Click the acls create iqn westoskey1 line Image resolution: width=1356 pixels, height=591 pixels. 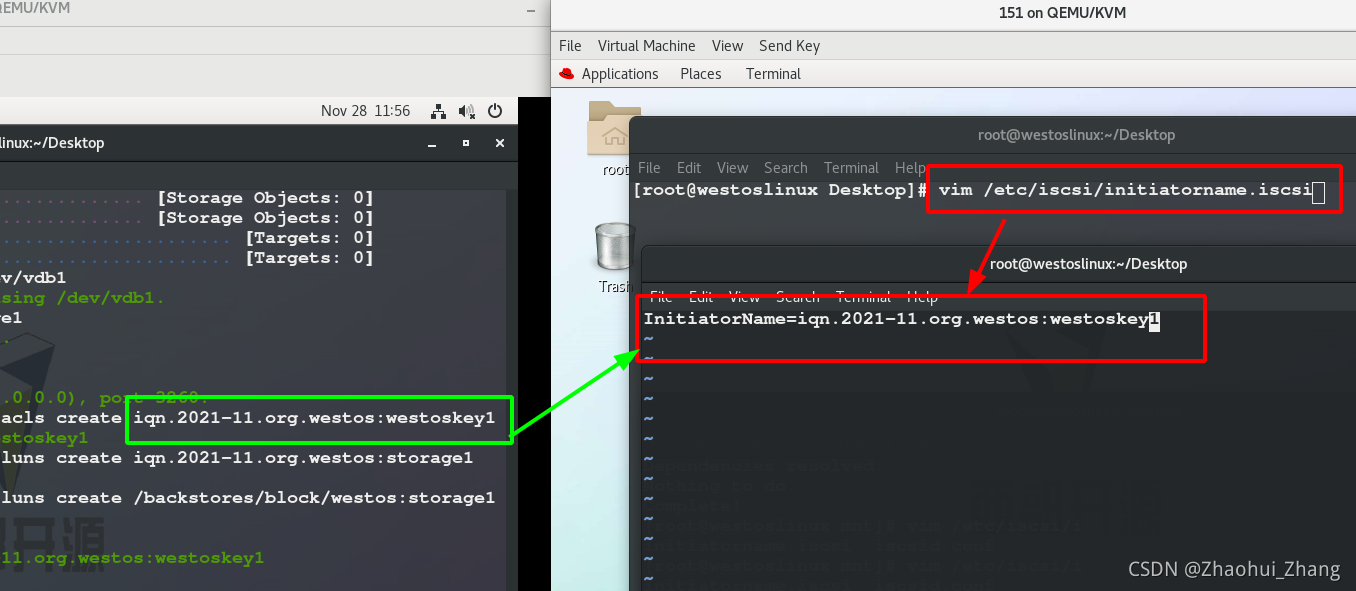pyautogui.click(x=247, y=418)
